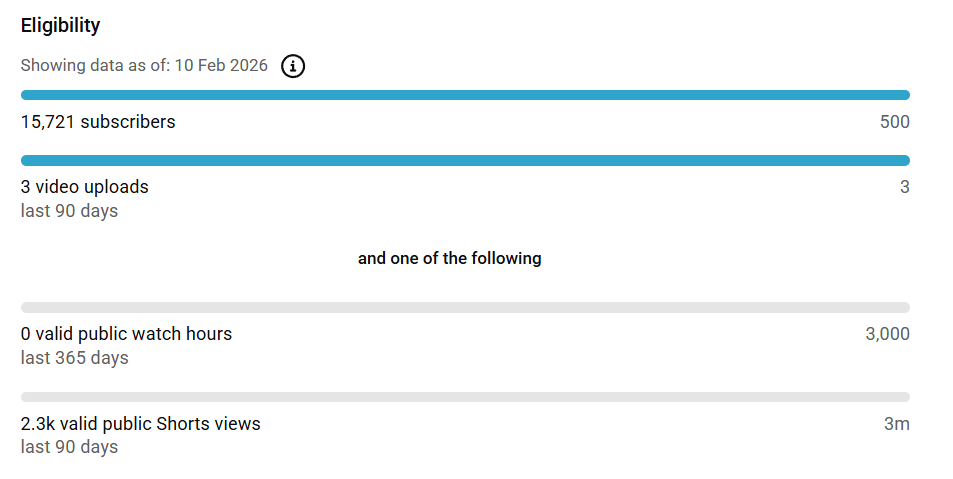Select the 2.3k valid public Shorts views label
Viewport: 953px width, 479px height.
140,424
